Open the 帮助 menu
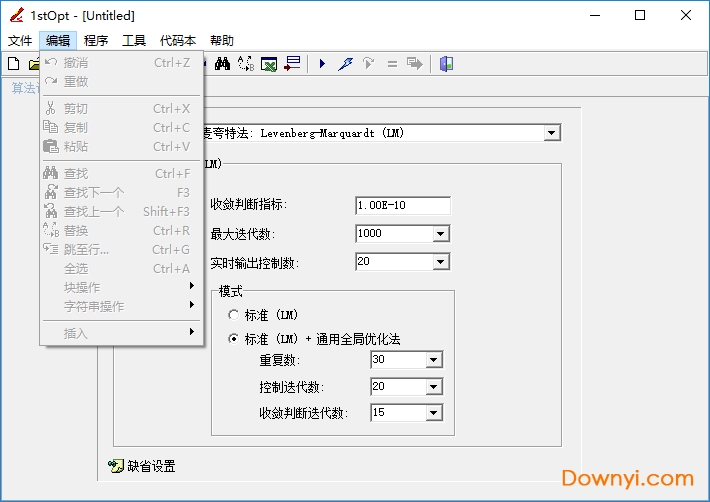The width and height of the screenshot is (710, 502). [x=222, y=41]
